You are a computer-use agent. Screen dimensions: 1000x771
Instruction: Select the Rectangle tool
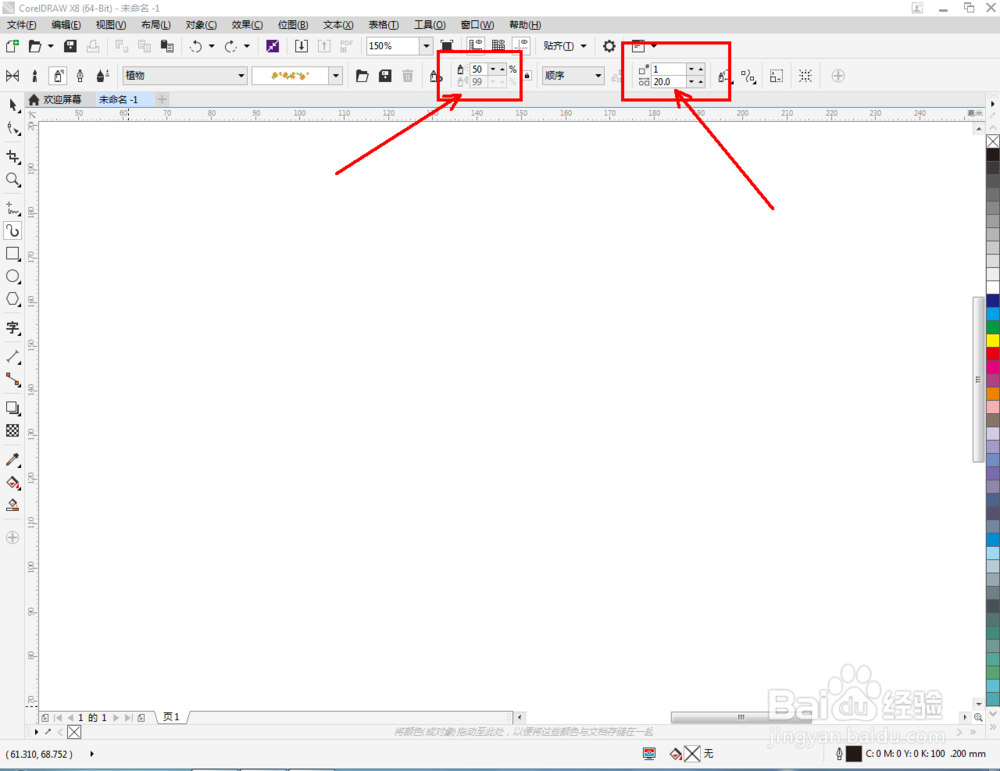pos(13,253)
